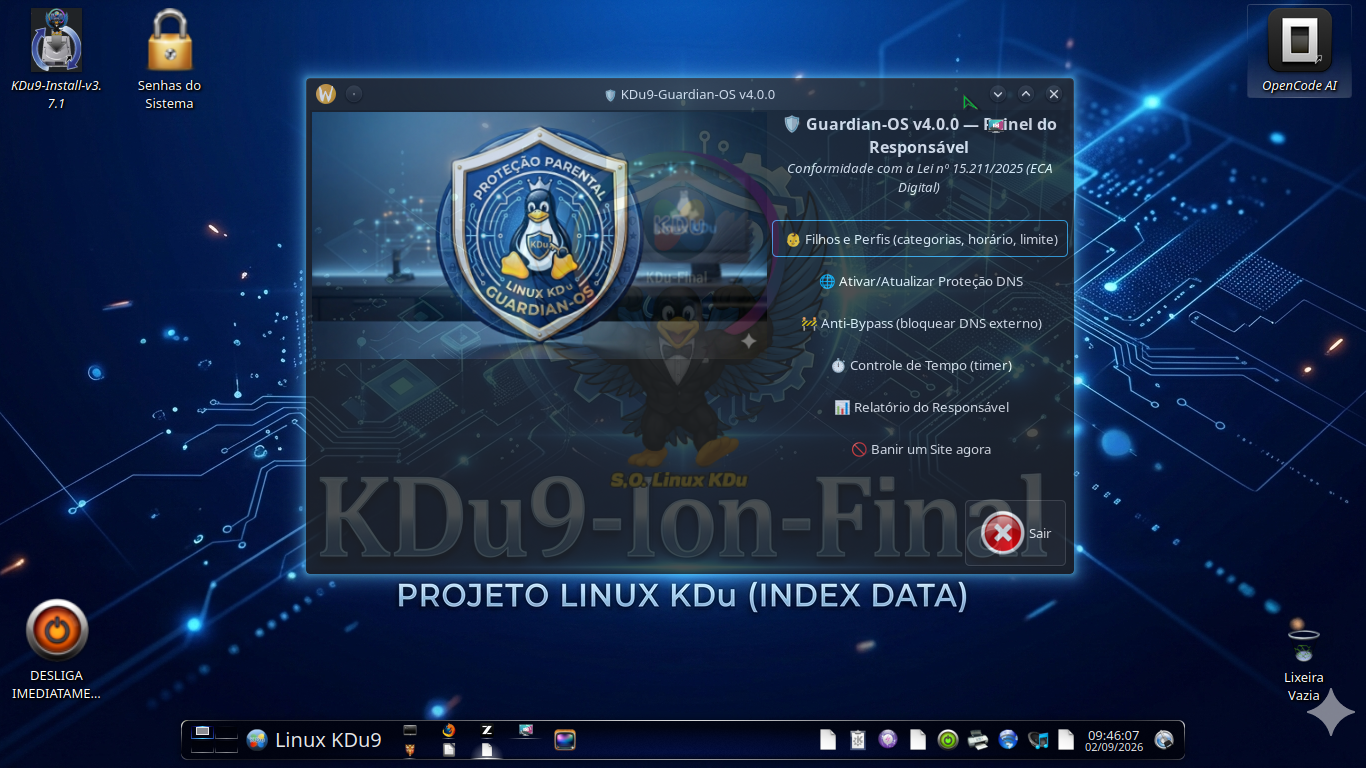Toggle keep-on-all-desktops pin button in titlebar
Image resolution: width=1366 pixels, height=768 pixels.
(x=354, y=94)
